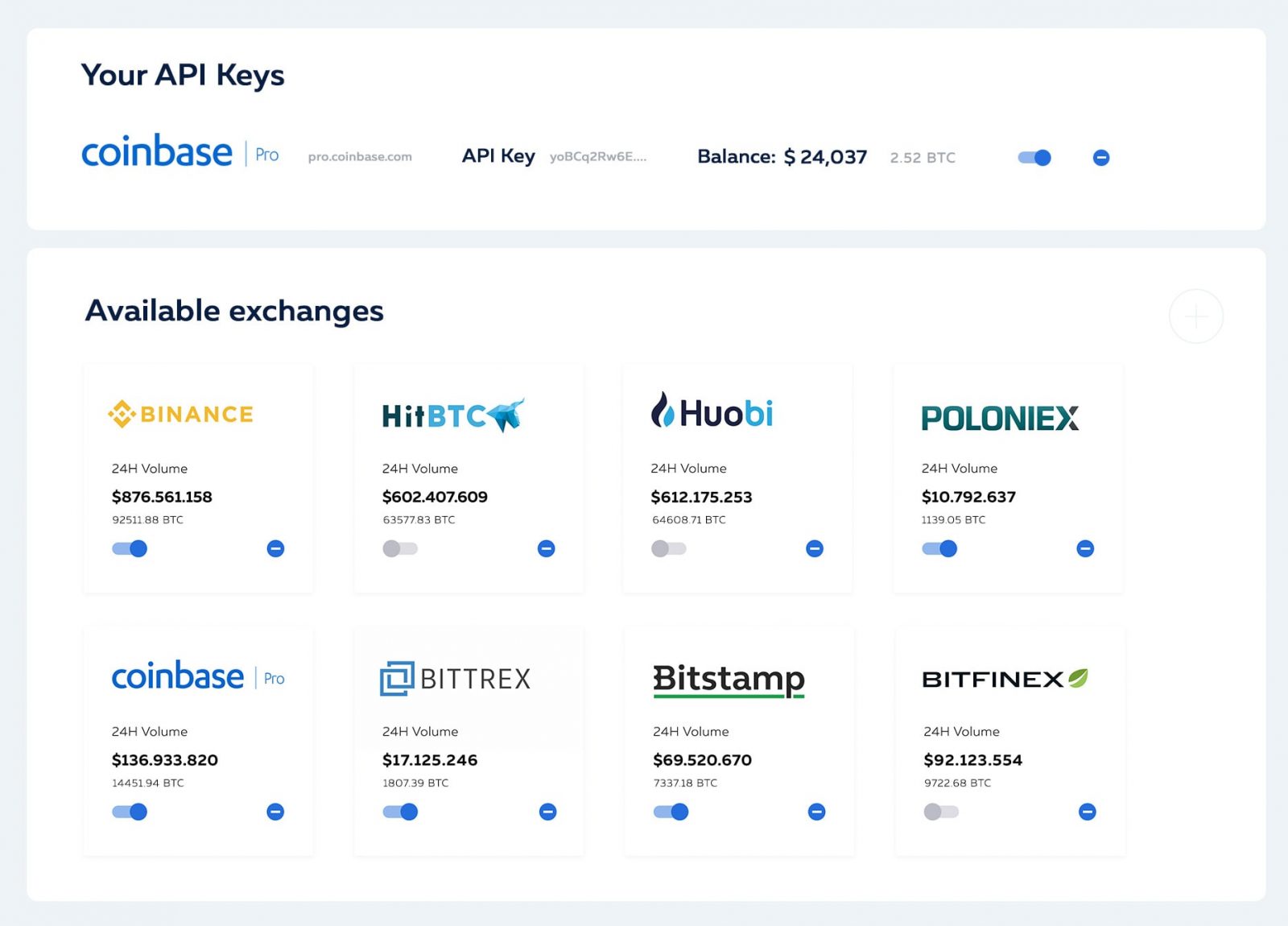Click the Huobi card minus icon
This screenshot has height=926, width=1288.
pos(815,549)
